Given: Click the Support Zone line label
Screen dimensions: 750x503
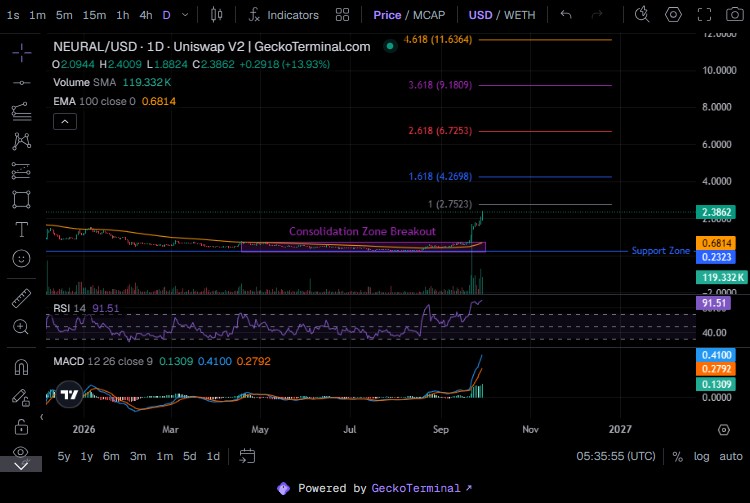Looking at the screenshot, I should pyautogui.click(x=661, y=251).
